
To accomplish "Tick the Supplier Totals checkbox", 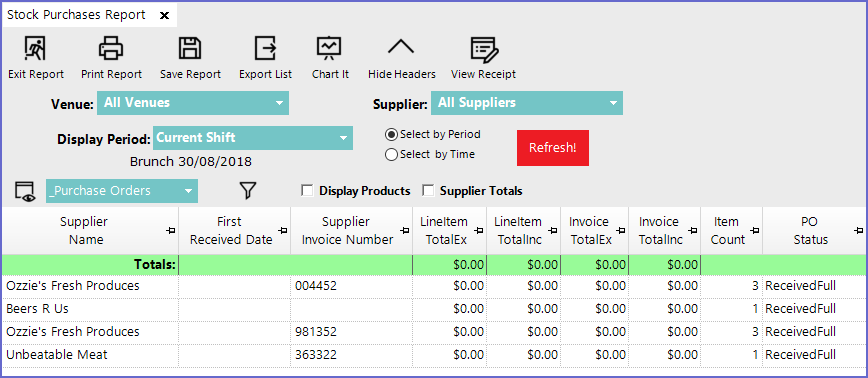I will (x=427, y=191).
